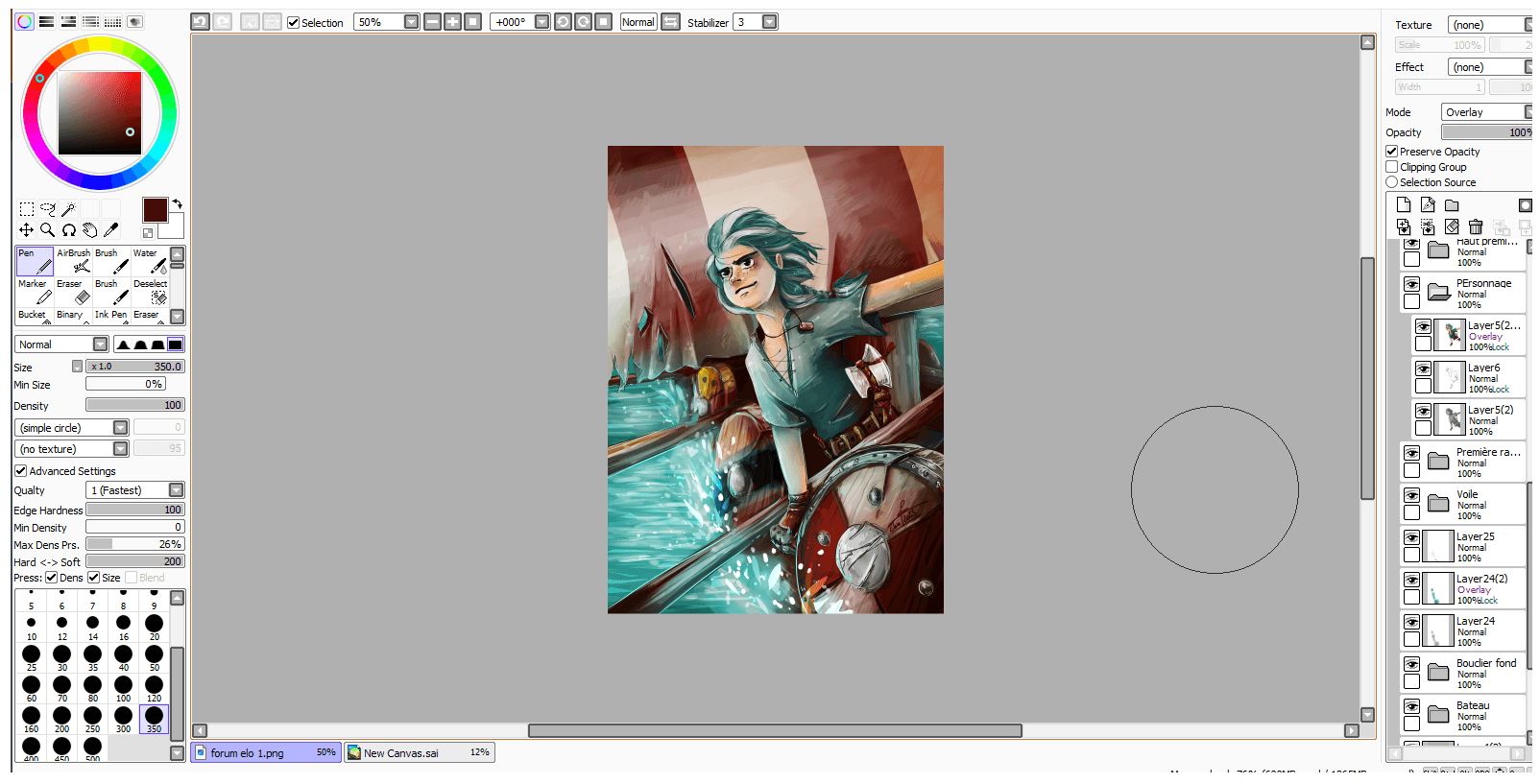This screenshot has width=1540, height=784.
Task: Click the dark red foreground color swatch
Action: point(155,210)
